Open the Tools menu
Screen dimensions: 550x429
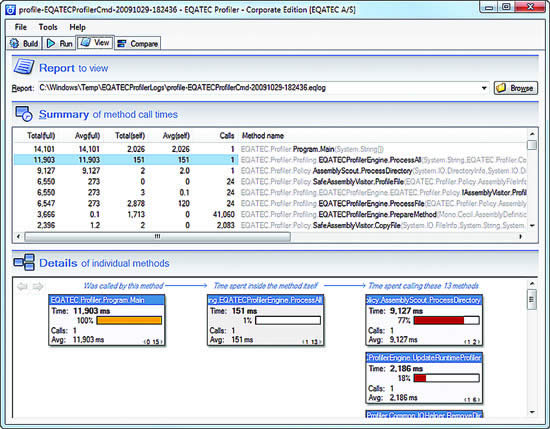coord(48,27)
